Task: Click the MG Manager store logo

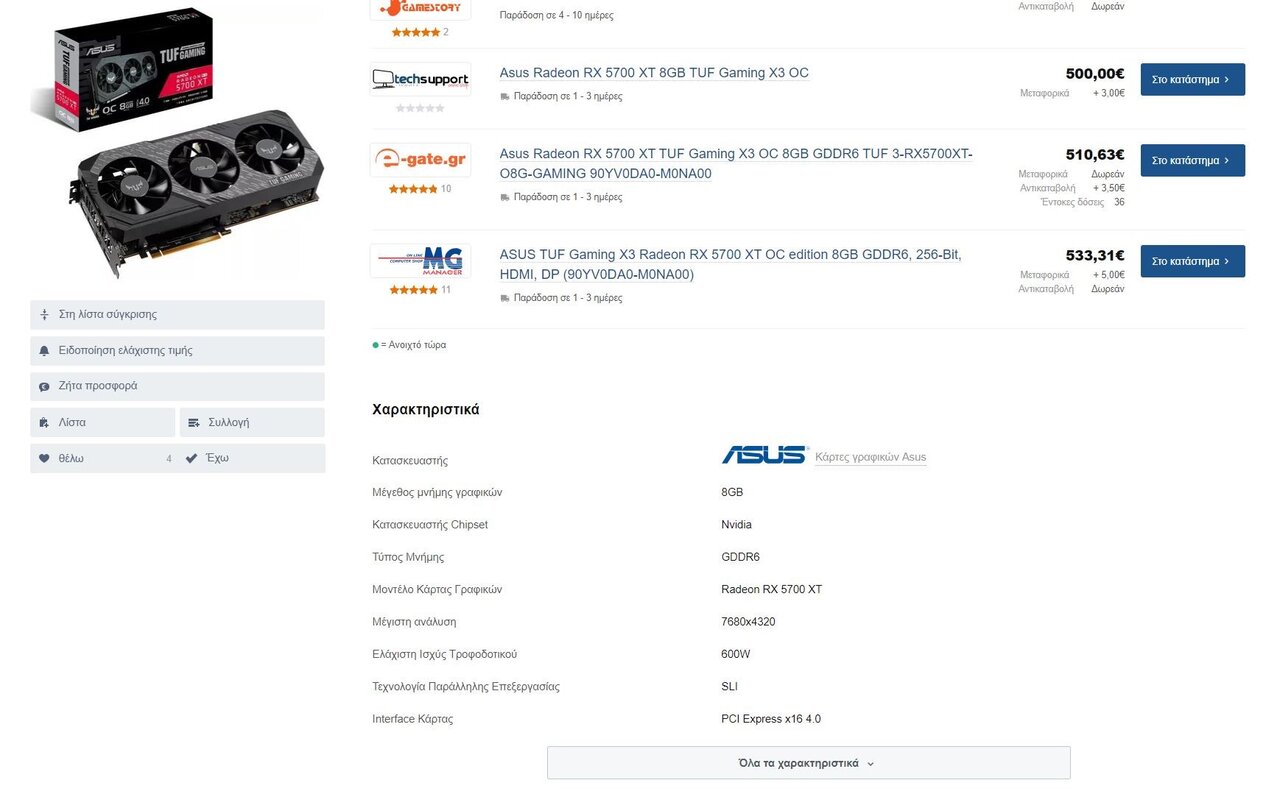Action: click(x=420, y=261)
